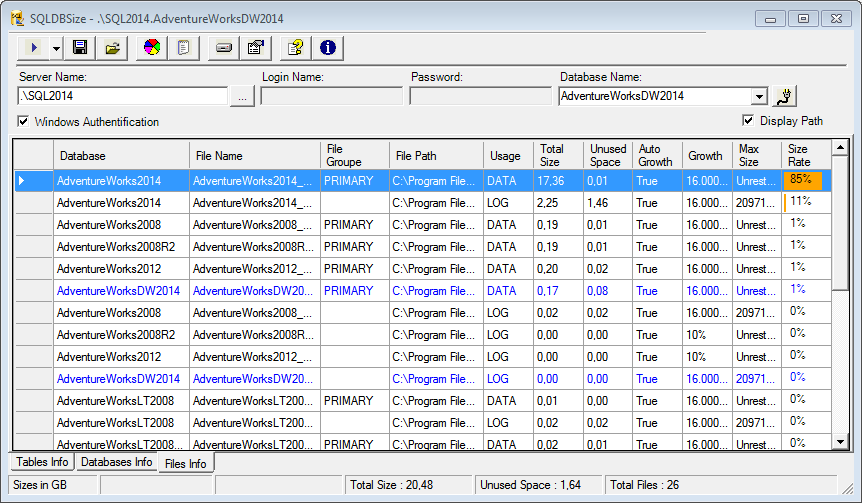Sort by the Unused Space column header
This screenshot has height=503, width=862.
coord(609,155)
